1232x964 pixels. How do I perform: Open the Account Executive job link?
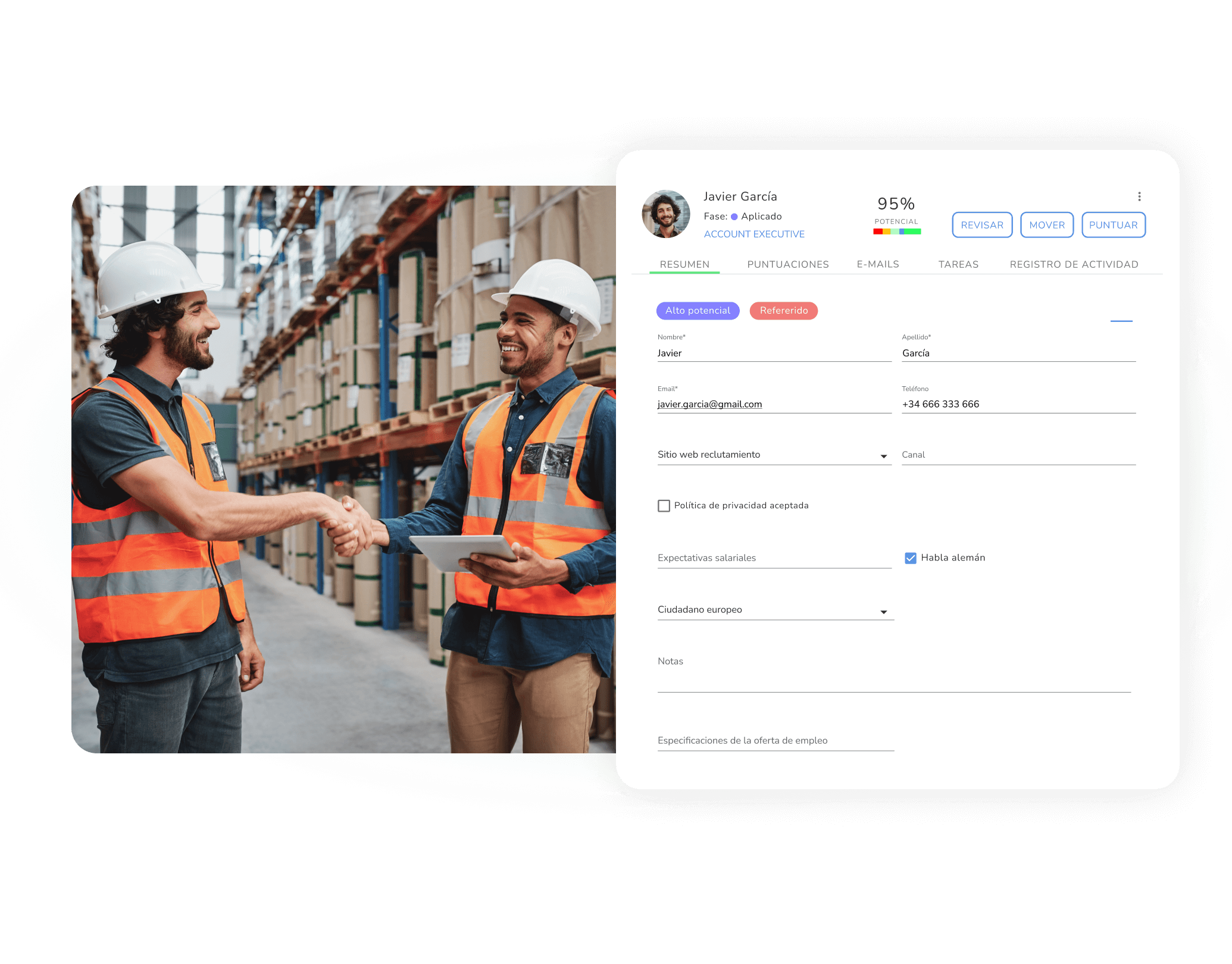(754, 234)
